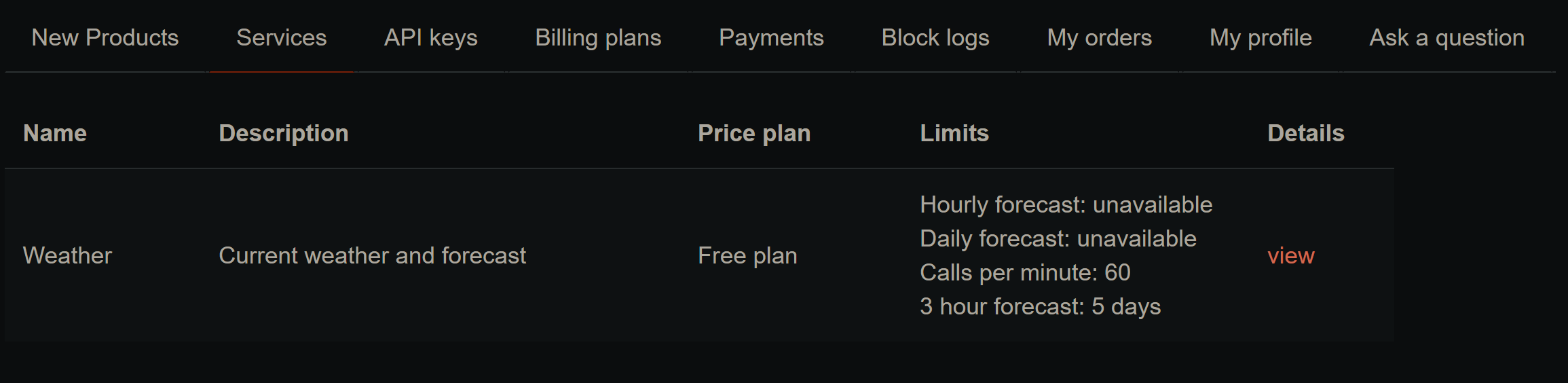Click the Ask a question tab
Screen dimensions: 1568x383
coord(1446,38)
